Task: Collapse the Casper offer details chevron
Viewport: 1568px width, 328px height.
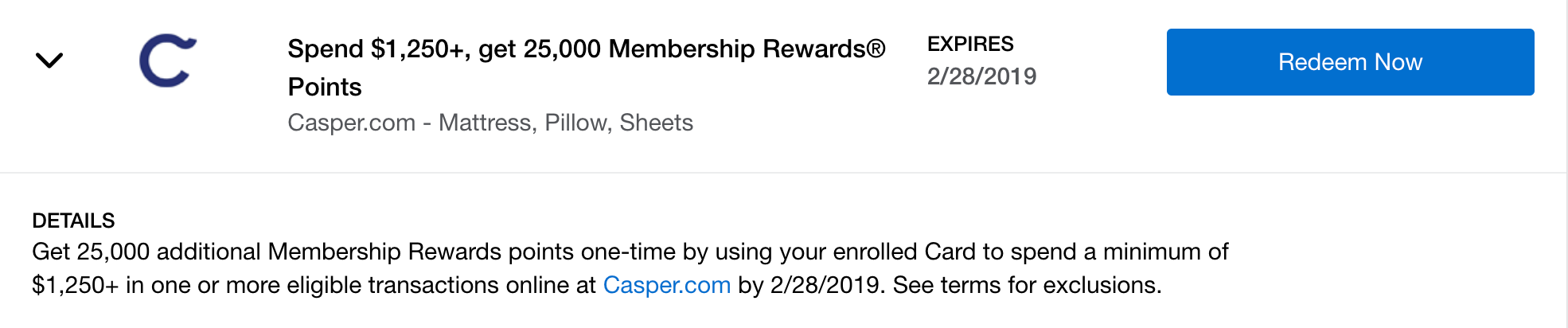Action: point(49,61)
